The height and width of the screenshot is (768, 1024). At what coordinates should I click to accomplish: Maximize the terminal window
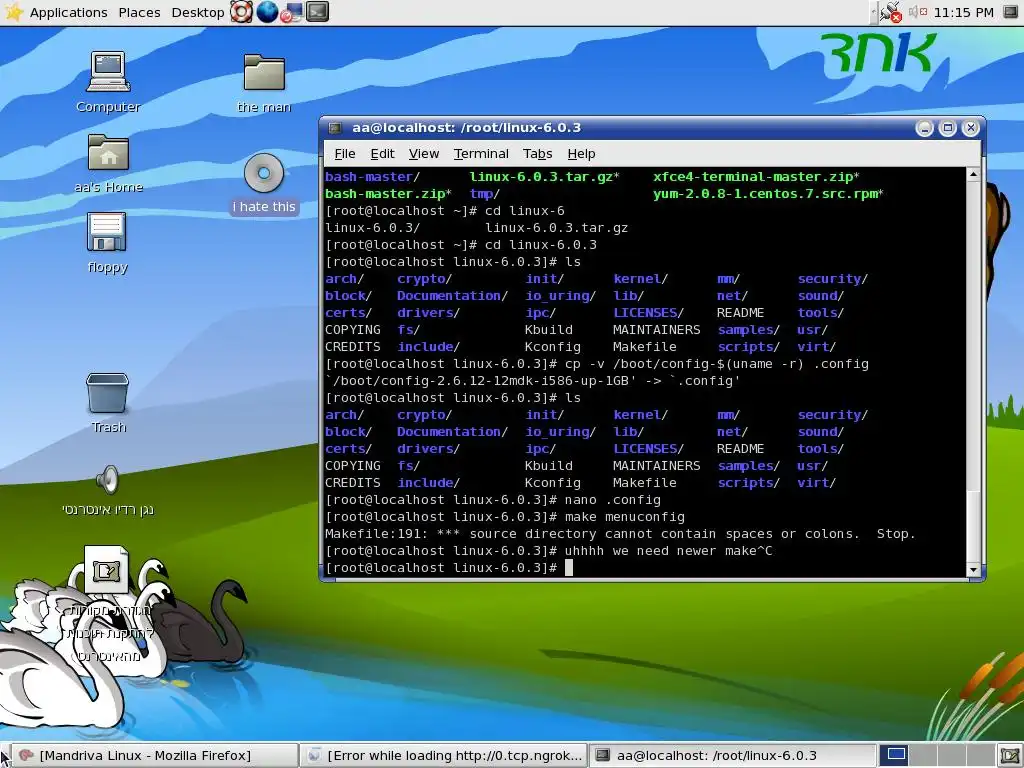click(x=948, y=128)
